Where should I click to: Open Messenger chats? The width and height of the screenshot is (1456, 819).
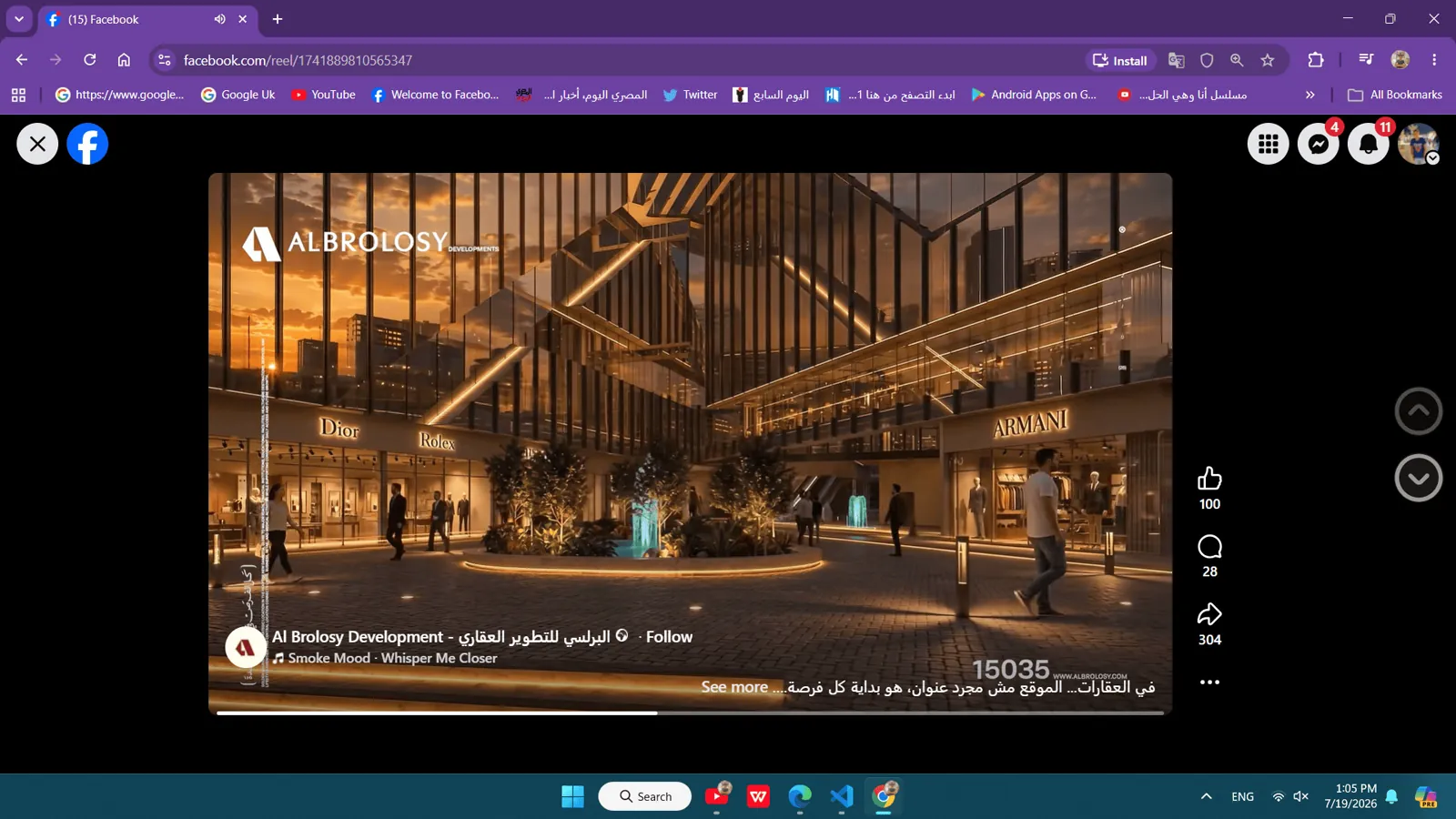point(1319,144)
